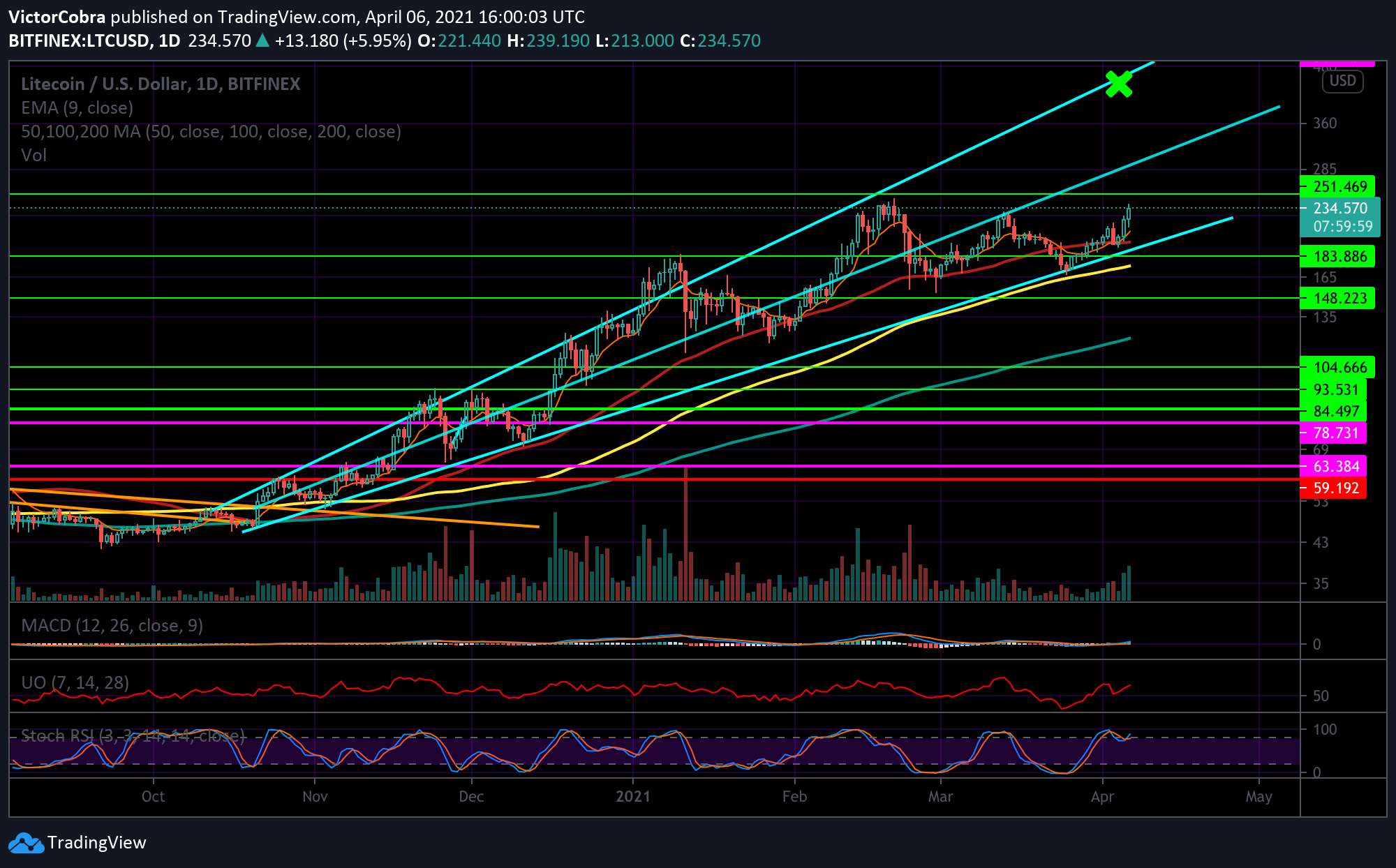1396x868 pixels.
Task: Click the TradingView cloud logo icon
Action: point(27,843)
